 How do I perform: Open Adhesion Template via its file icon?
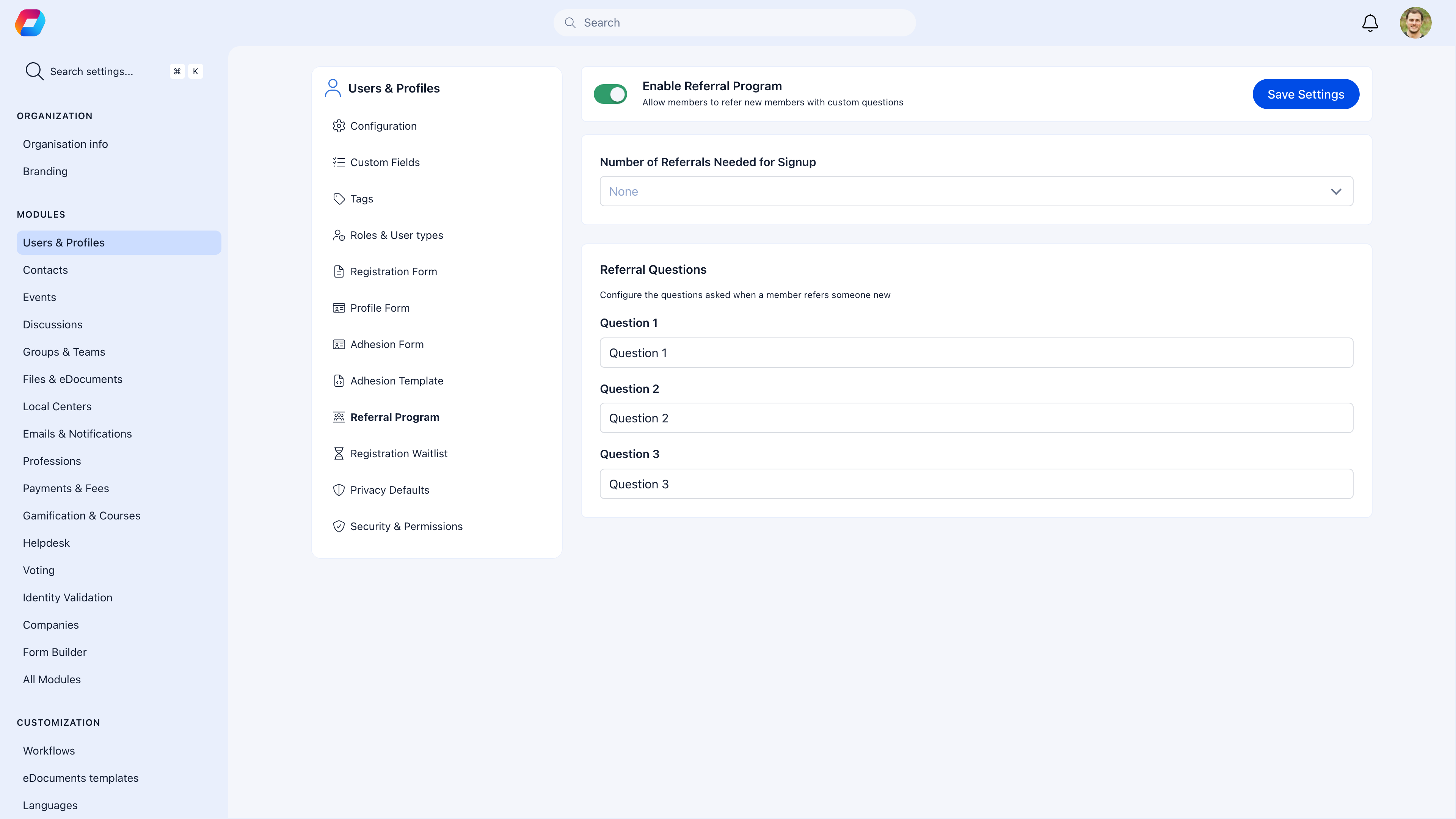point(339,380)
